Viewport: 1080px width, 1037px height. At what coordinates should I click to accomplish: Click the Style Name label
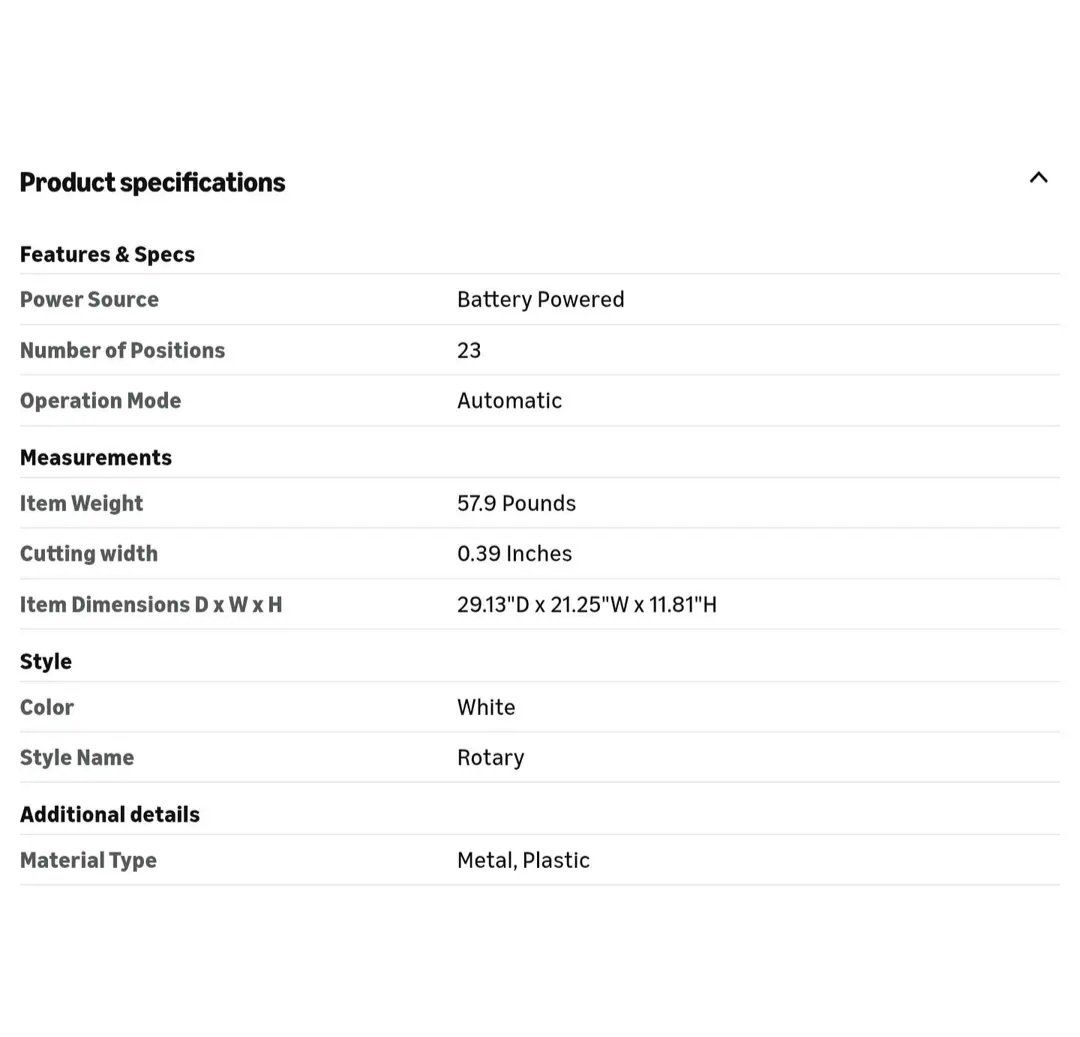77,757
